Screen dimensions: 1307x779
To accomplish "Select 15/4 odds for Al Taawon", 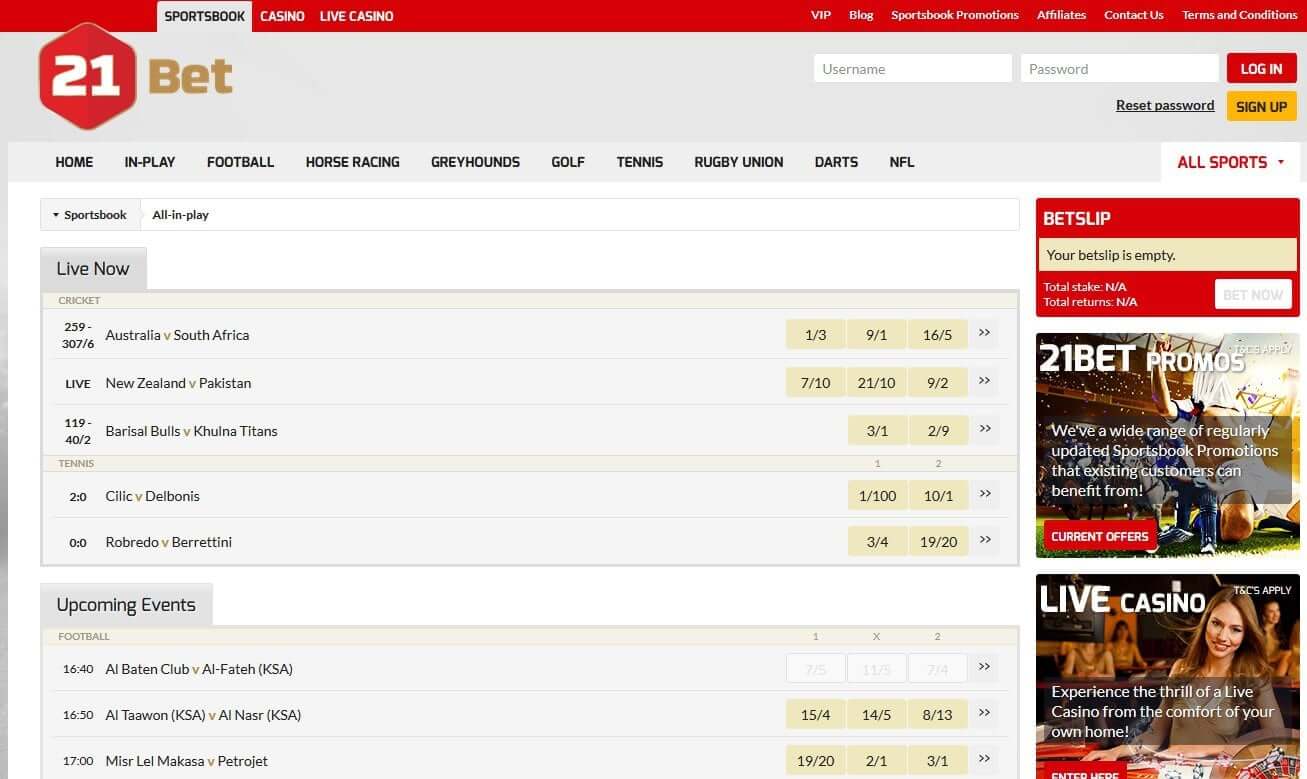I will click(816, 715).
